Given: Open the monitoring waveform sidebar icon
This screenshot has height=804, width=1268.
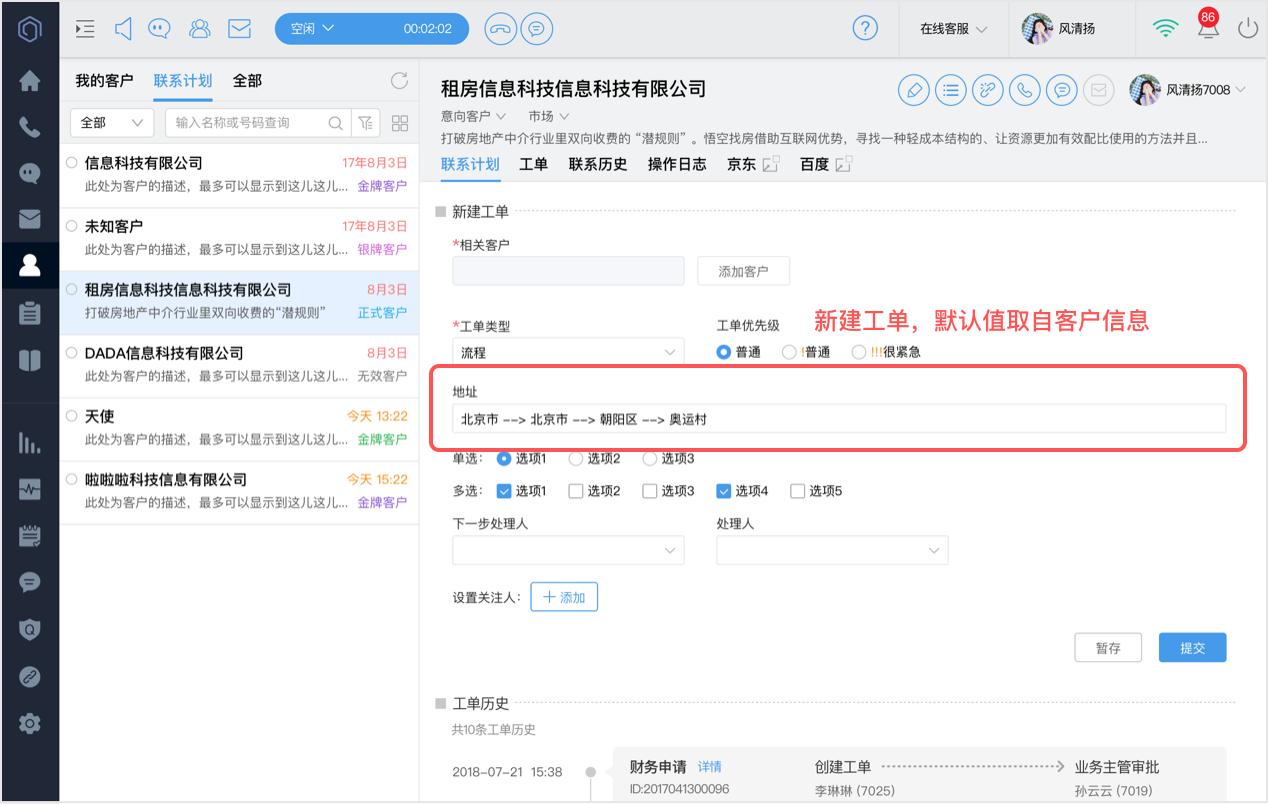Looking at the screenshot, I should (x=30, y=489).
